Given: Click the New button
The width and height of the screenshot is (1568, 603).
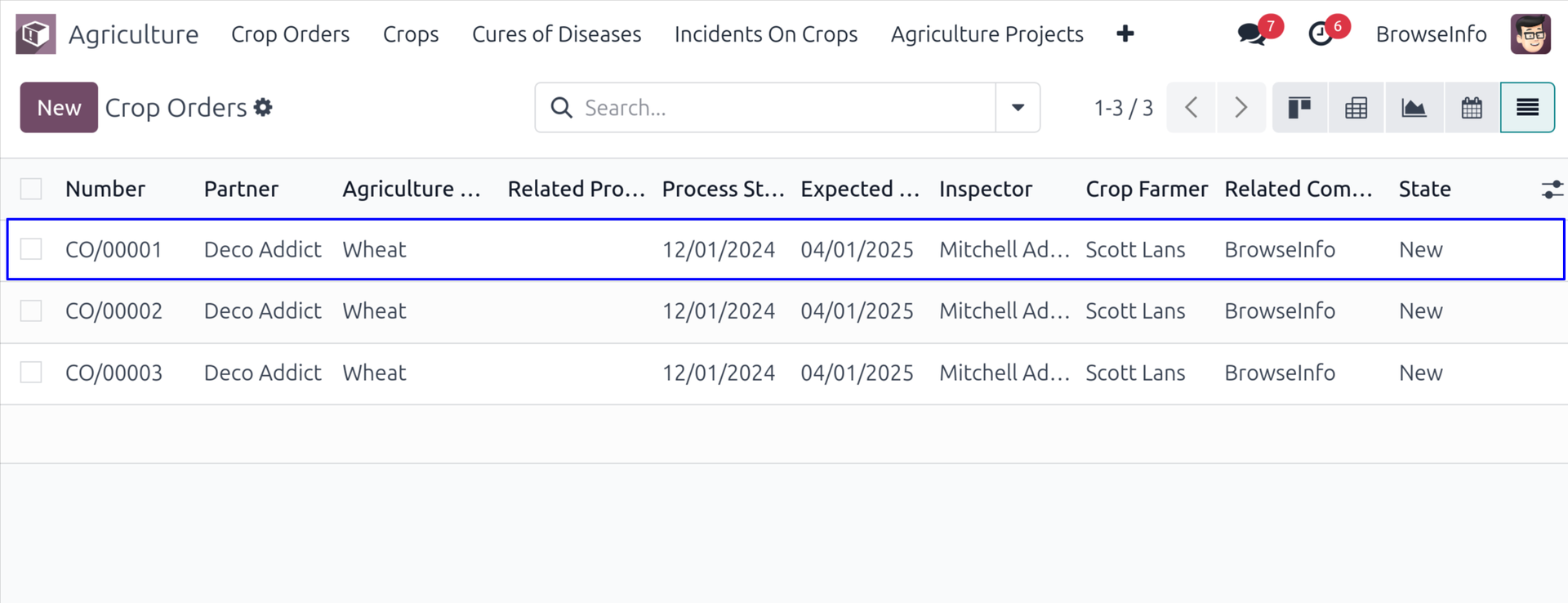Looking at the screenshot, I should click(x=59, y=108).
